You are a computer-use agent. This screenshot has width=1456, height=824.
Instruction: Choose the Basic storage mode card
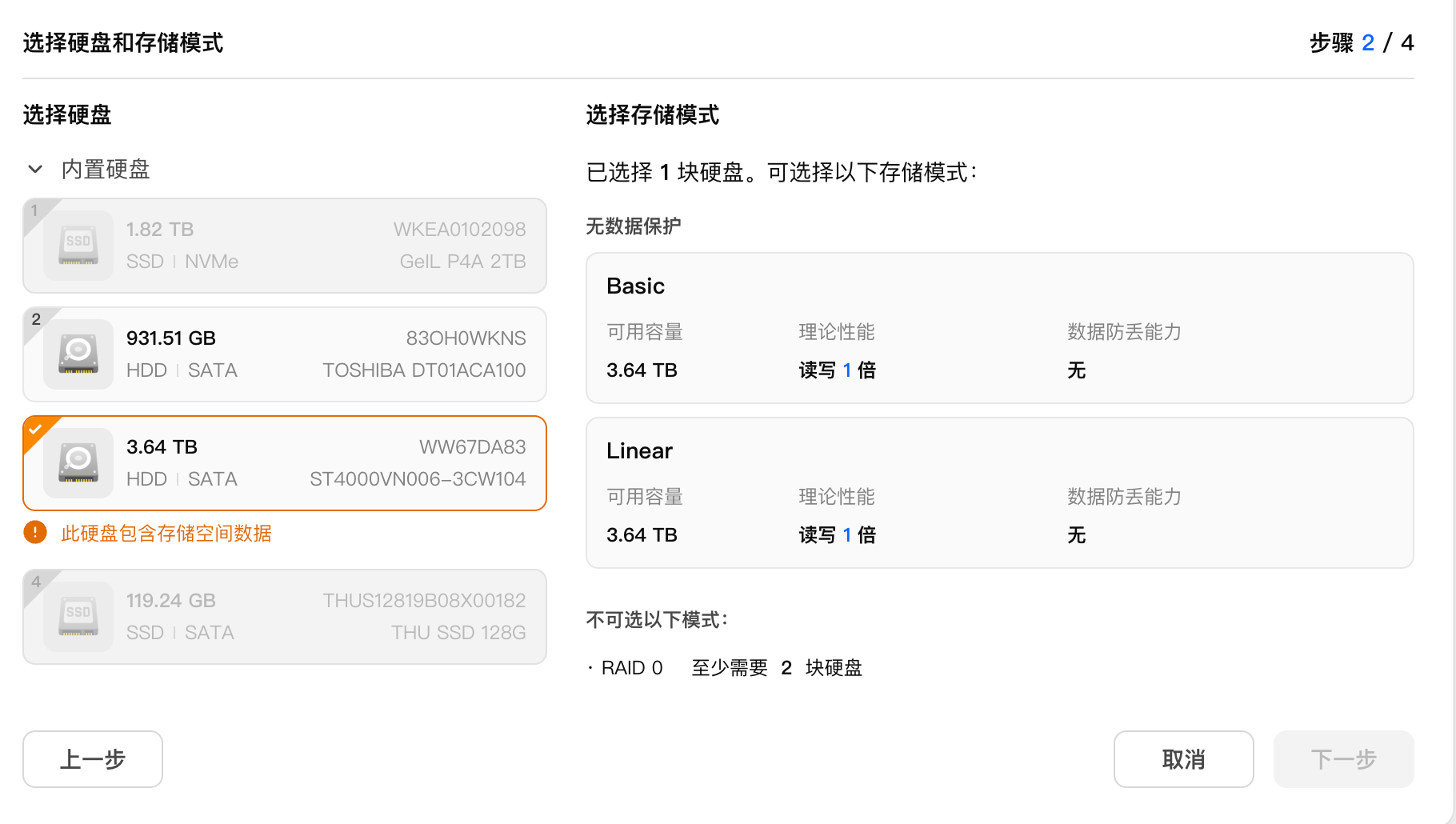pyautogui.click(x=999, y=328)
